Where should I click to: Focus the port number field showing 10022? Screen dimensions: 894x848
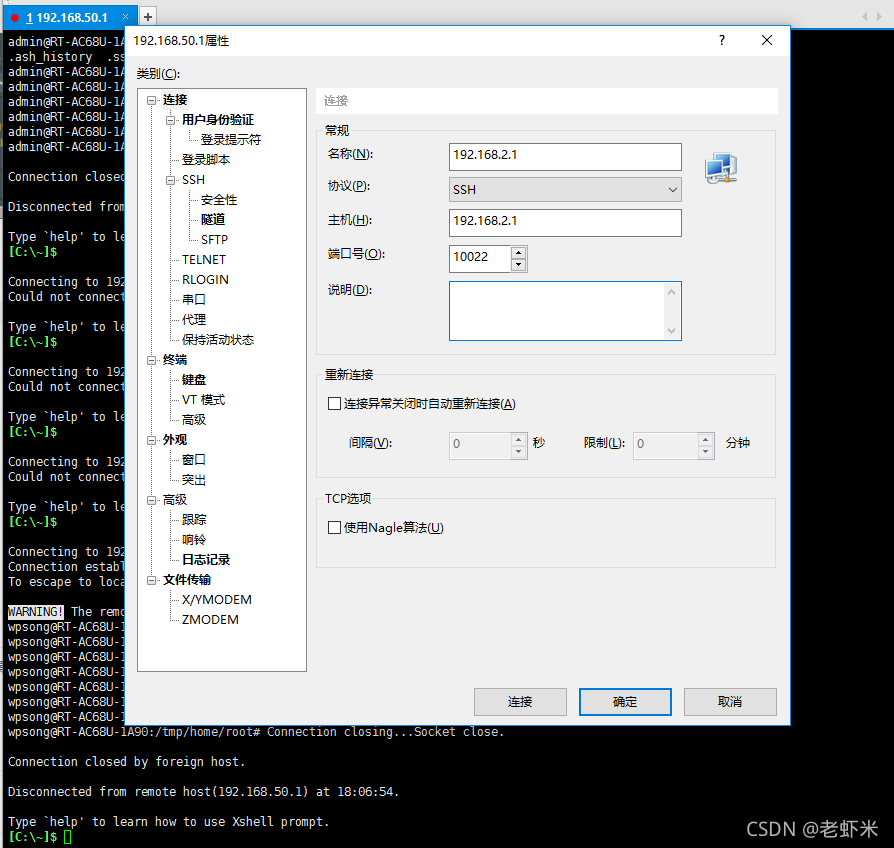click(479, 258)
